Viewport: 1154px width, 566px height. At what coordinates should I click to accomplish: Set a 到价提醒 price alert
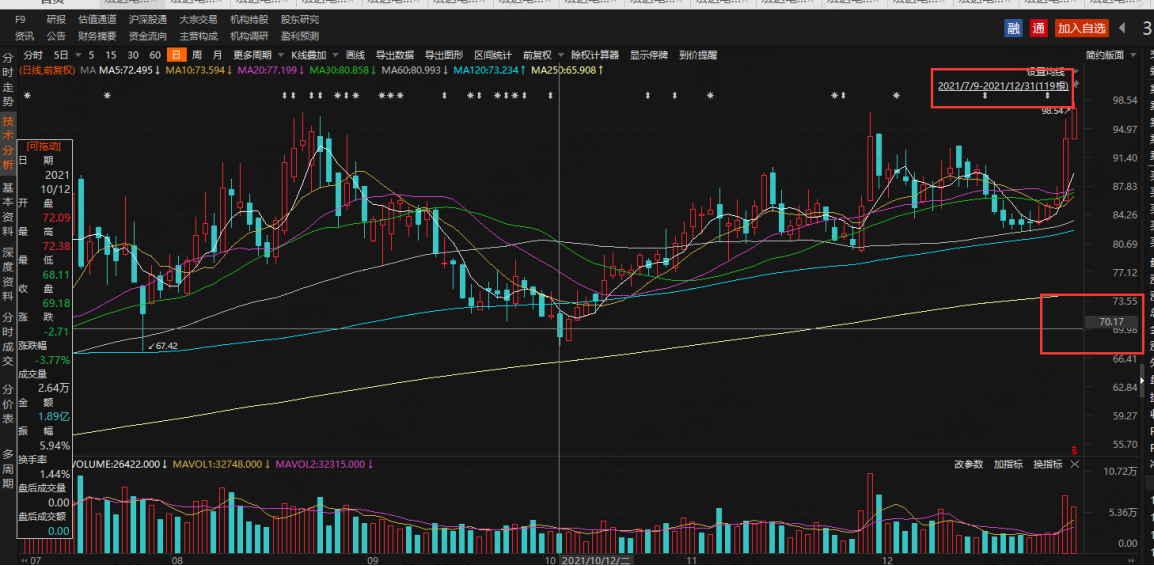(698, 54)
